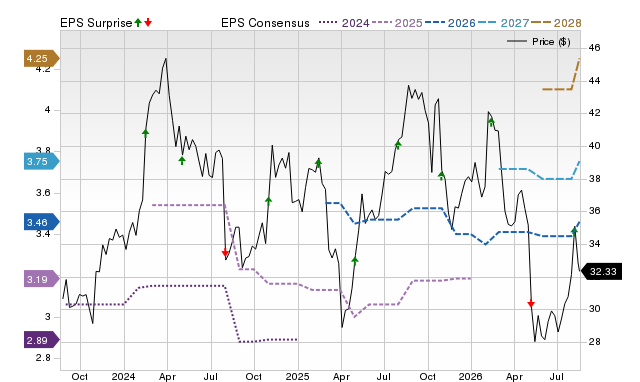This screenshot has width=640, height=382.
Task: Toggle the 2027 series in the legend
Action: (503, 23)
